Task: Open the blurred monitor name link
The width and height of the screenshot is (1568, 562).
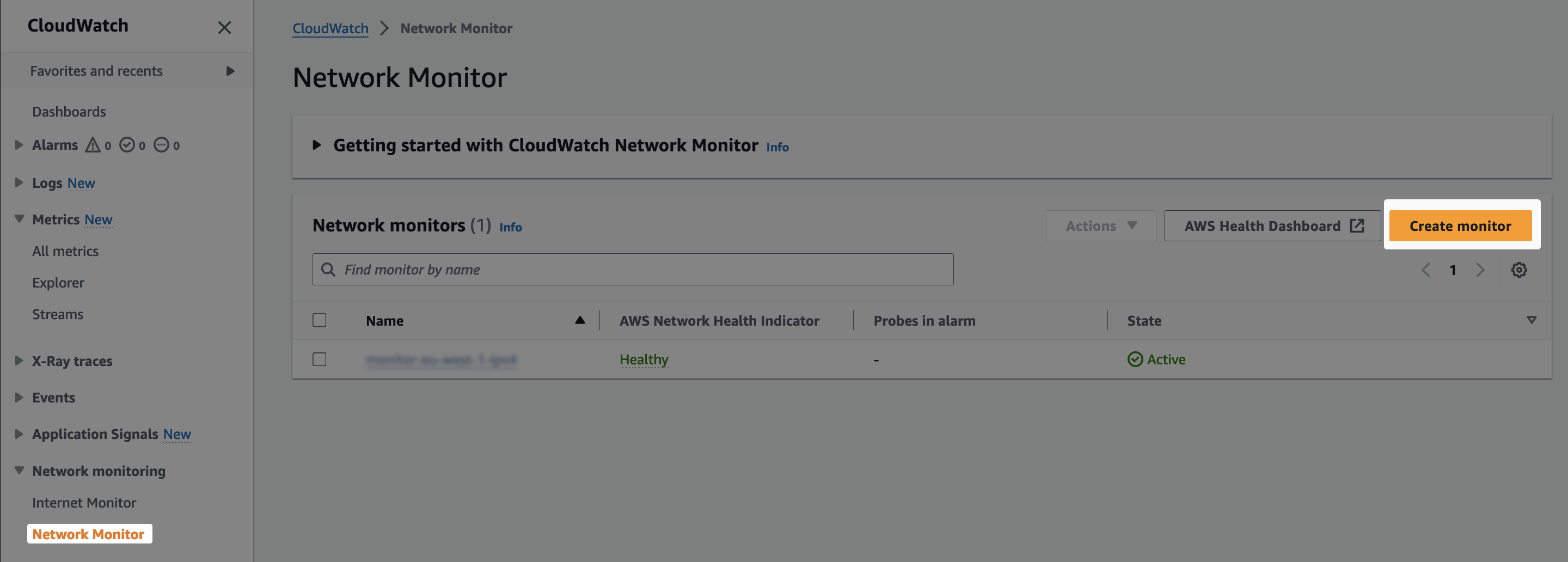Action: [442, 360]
